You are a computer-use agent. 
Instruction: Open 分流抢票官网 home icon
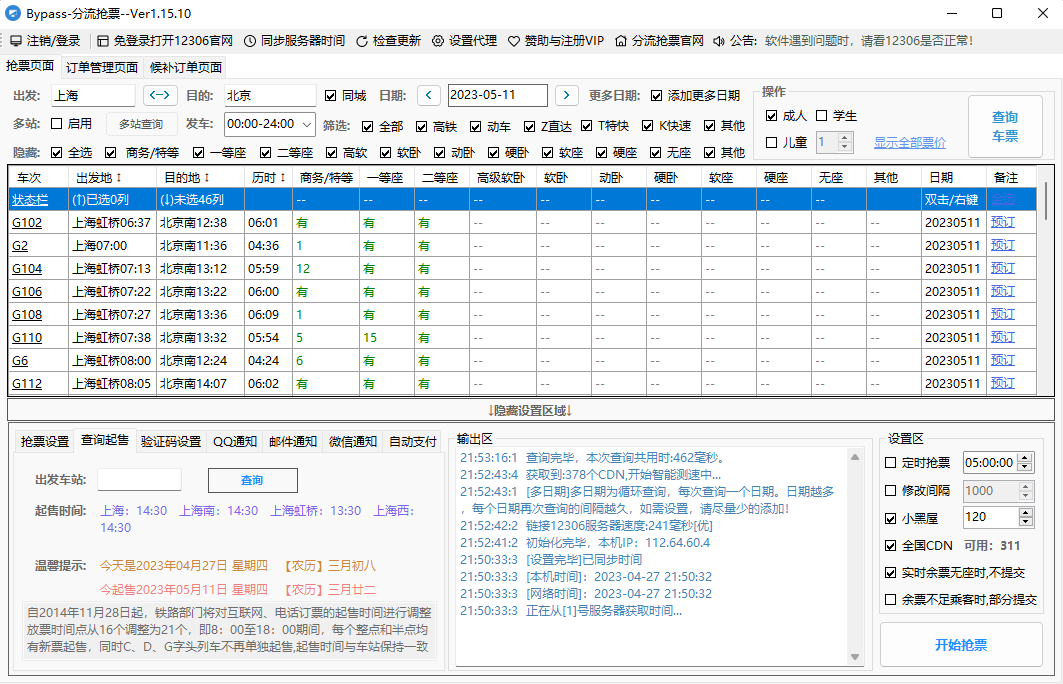click(621, 41)
